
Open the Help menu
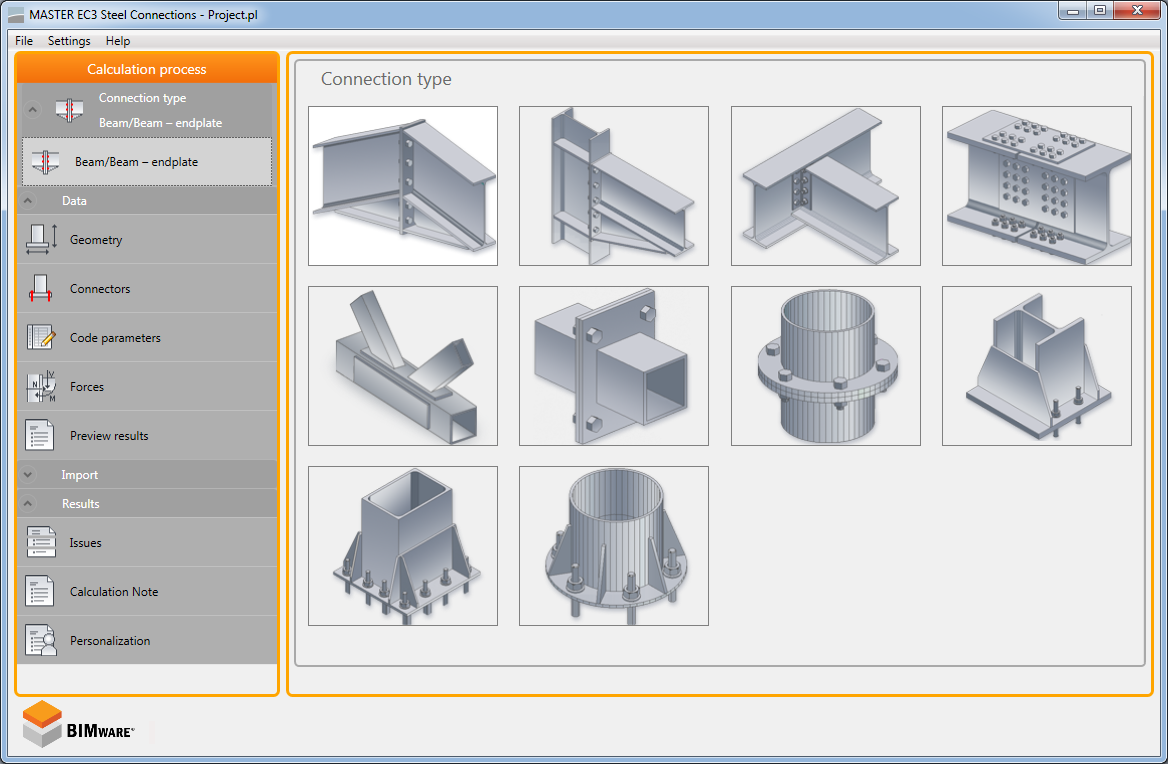tap(118, 41)
